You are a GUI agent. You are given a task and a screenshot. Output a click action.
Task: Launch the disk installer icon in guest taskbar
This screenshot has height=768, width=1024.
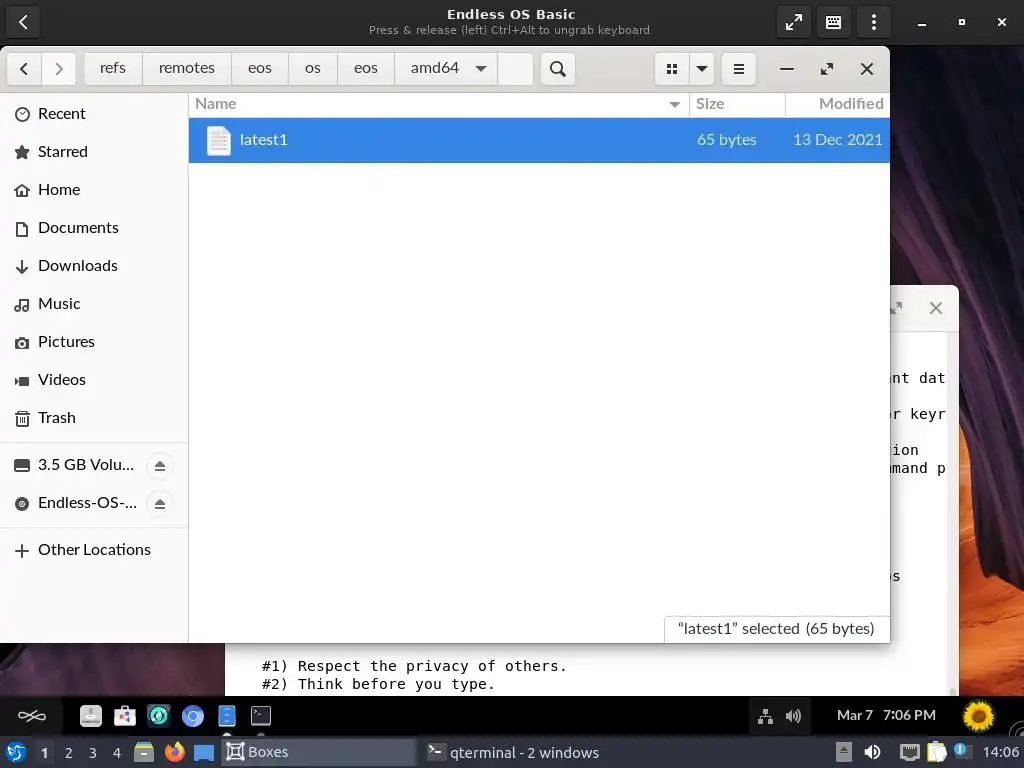(x=91, y=716)
